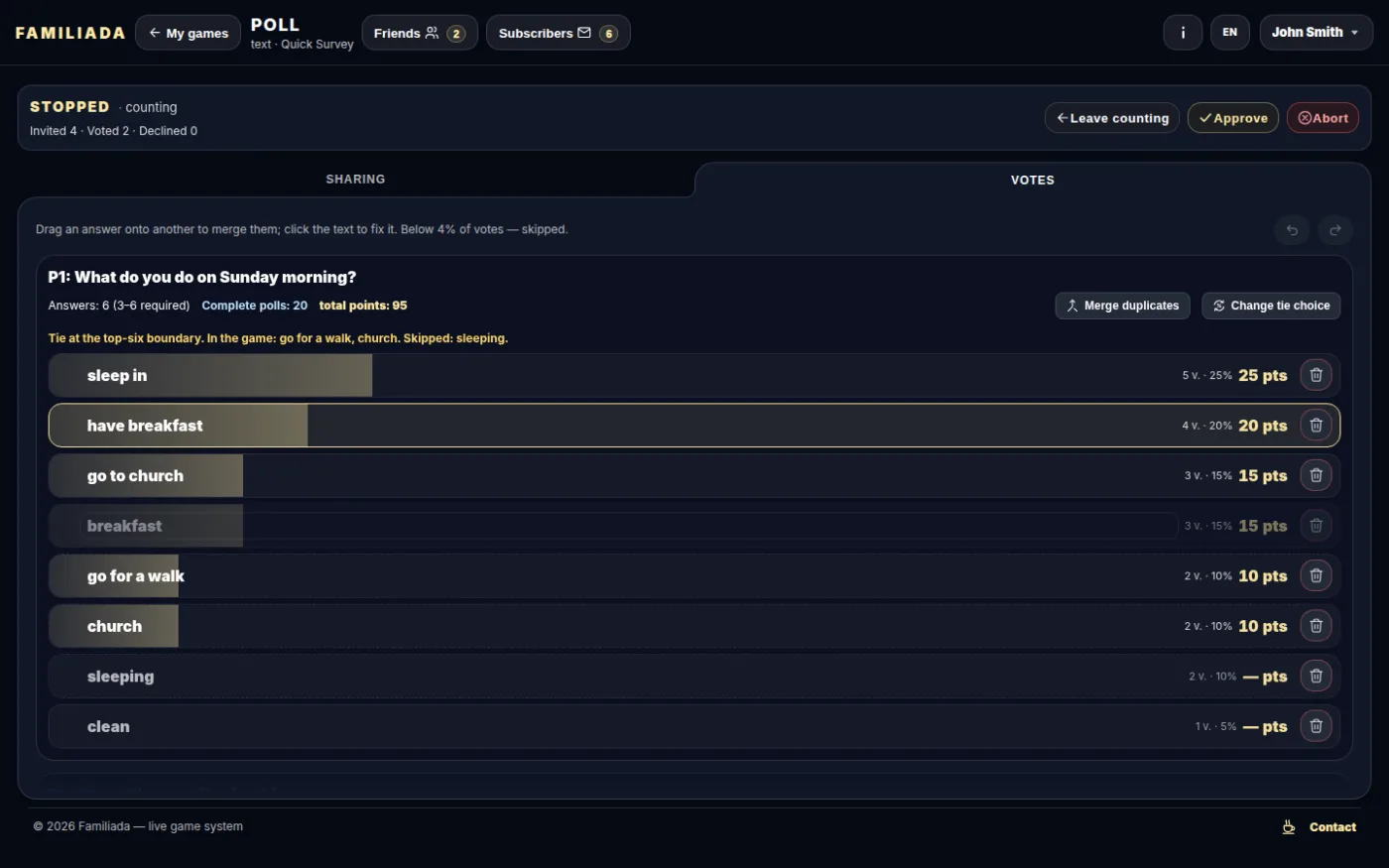1389x868 pixels.
Task: Delete the "sleeping" answer
Action: point(1316,676)
